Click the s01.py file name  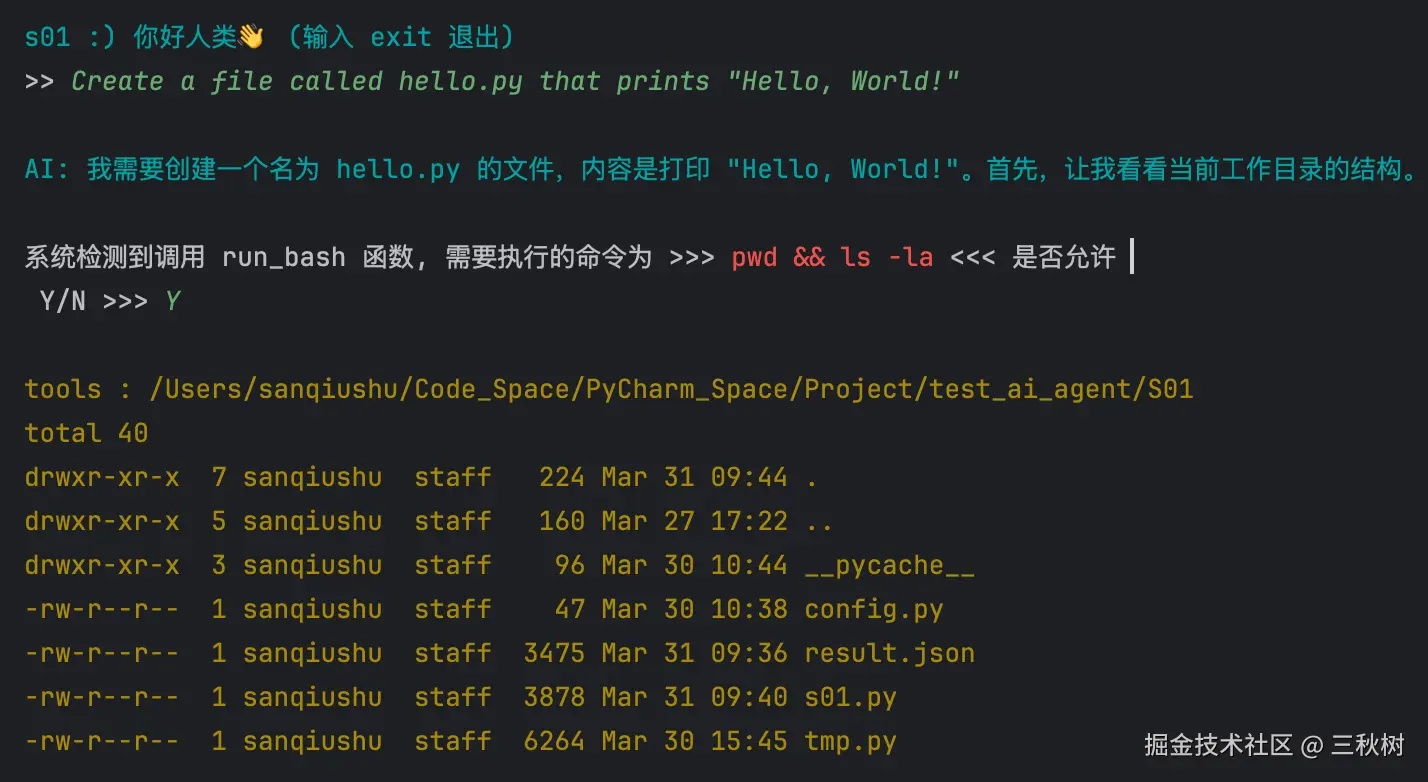point(850,697)
